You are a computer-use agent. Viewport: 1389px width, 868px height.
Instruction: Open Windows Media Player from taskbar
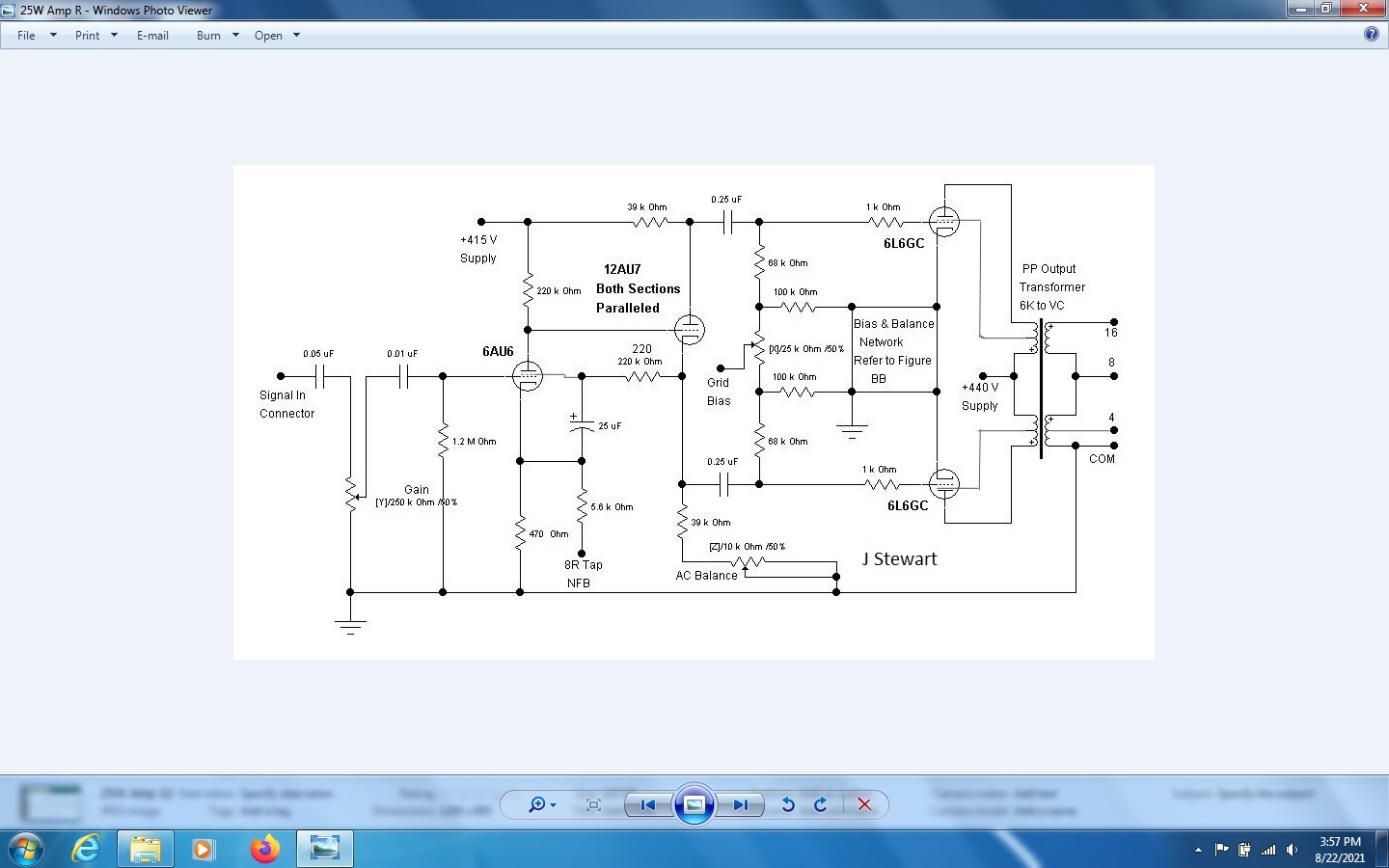coord(203,849)
